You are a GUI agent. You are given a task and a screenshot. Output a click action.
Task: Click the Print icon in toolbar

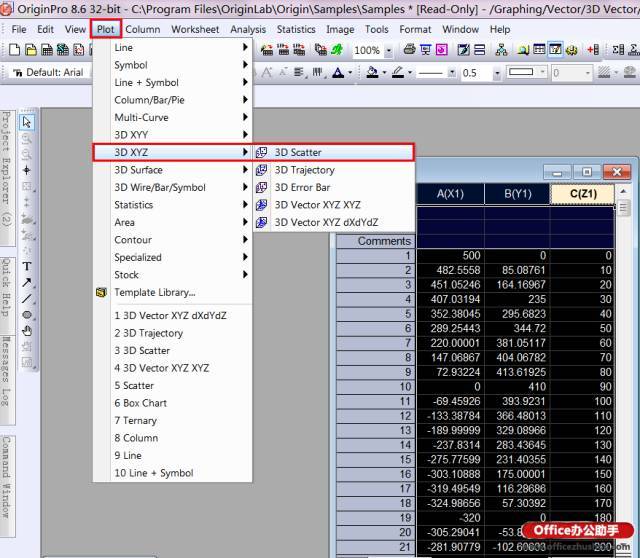point(409,50)
